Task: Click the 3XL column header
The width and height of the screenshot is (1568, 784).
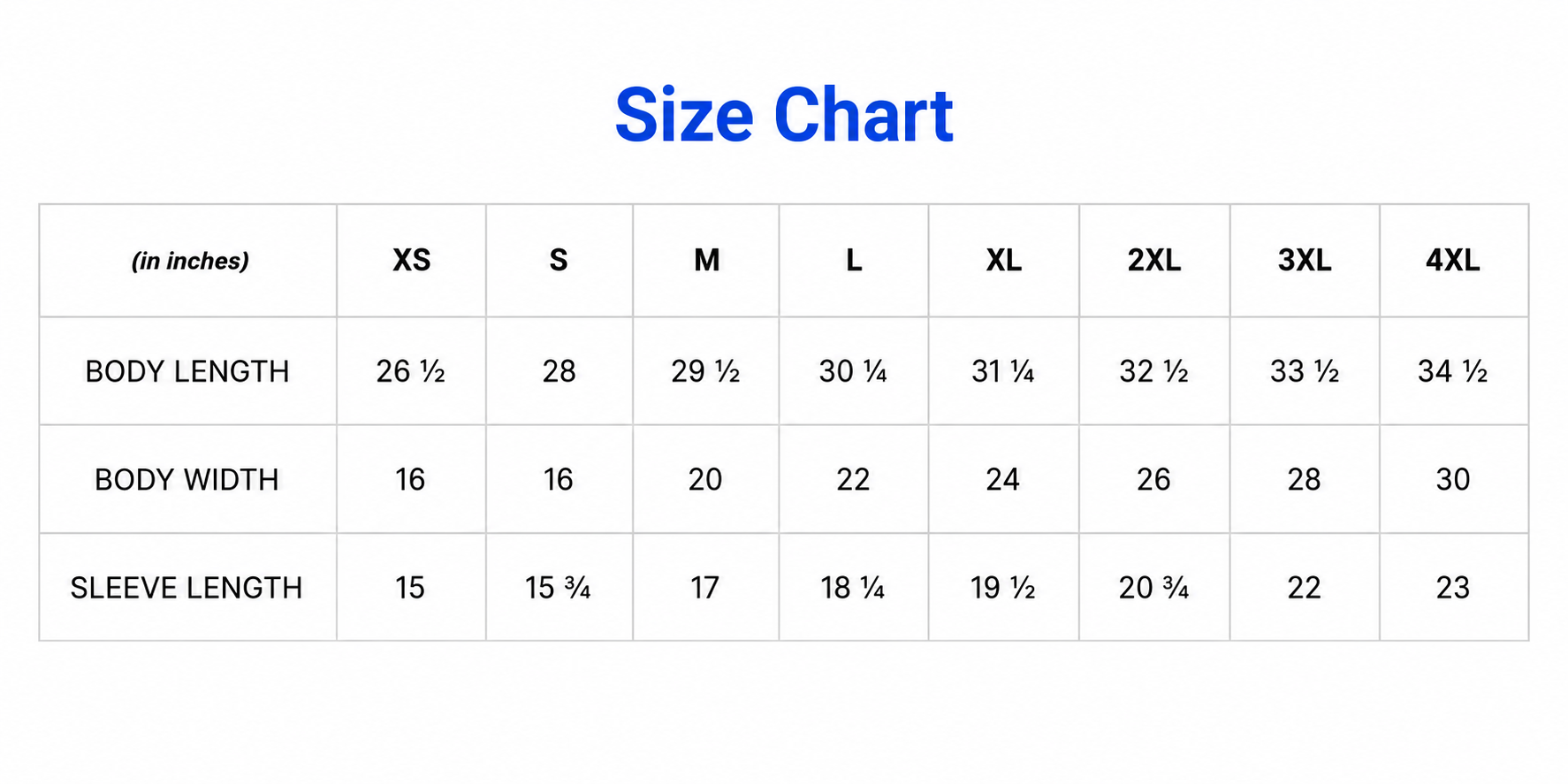Action: [1305, 260]
